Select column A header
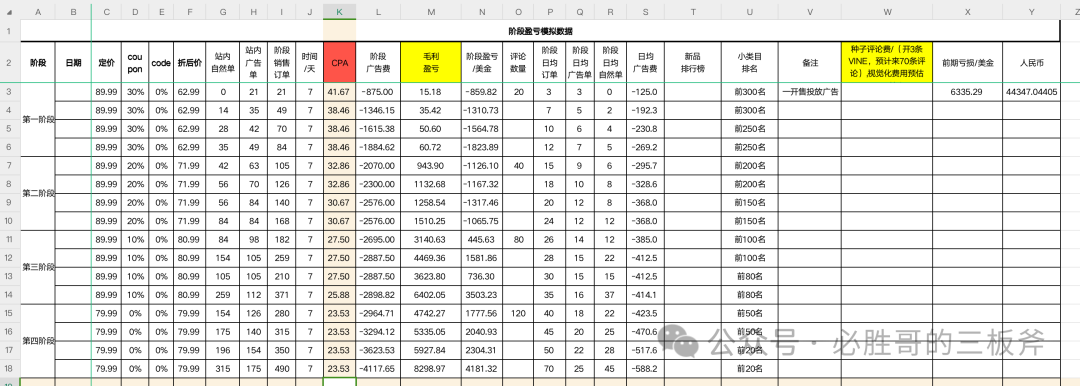Viewport: 1080px width, 386px height. coord(38,12)
